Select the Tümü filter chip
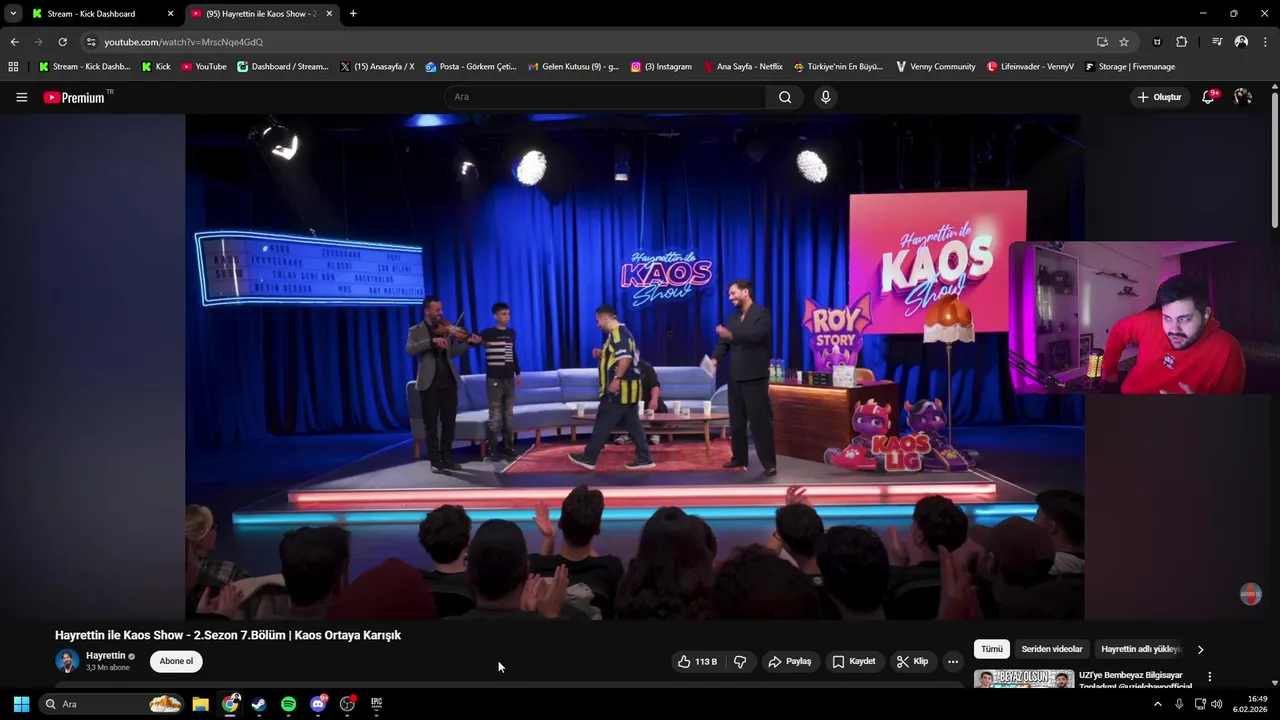 [991, 649]
